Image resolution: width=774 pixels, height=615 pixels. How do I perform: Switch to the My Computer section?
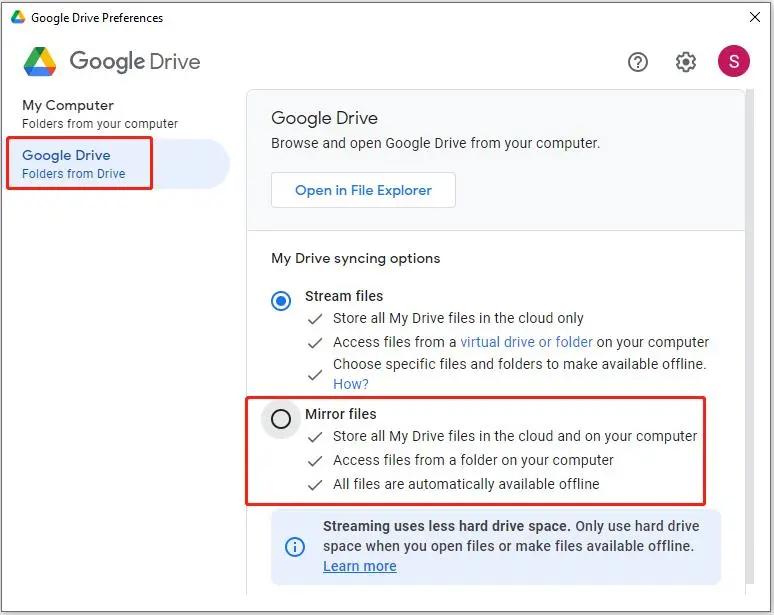click(x=100, y=114)
